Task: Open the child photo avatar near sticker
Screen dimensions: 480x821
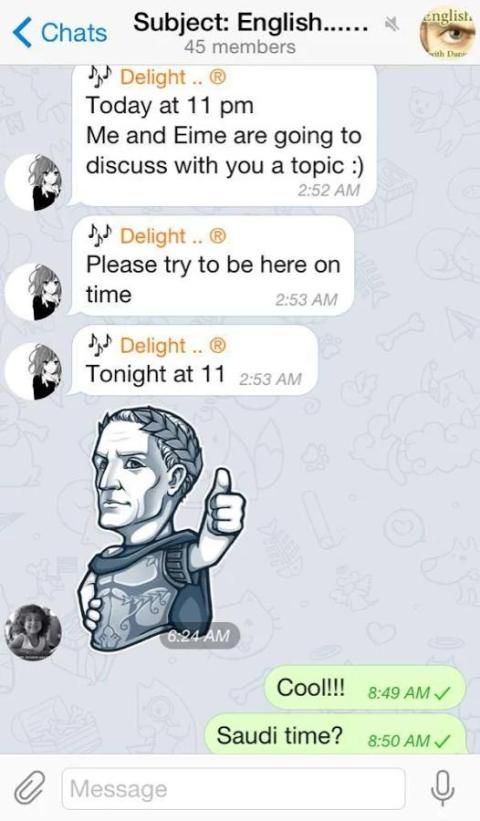Action: (x=33, y=632)
